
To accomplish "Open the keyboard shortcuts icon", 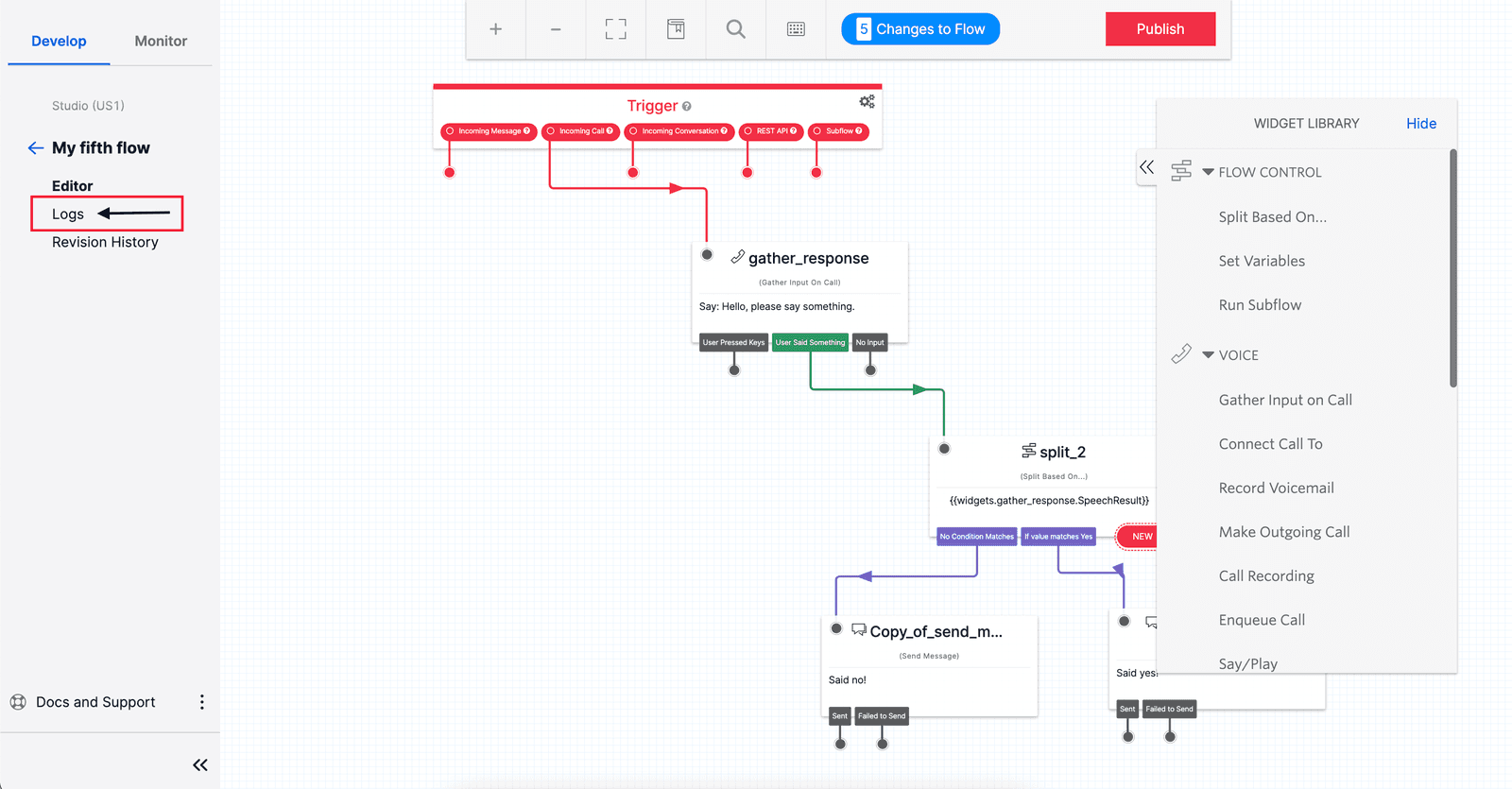I will coord(796,29).
